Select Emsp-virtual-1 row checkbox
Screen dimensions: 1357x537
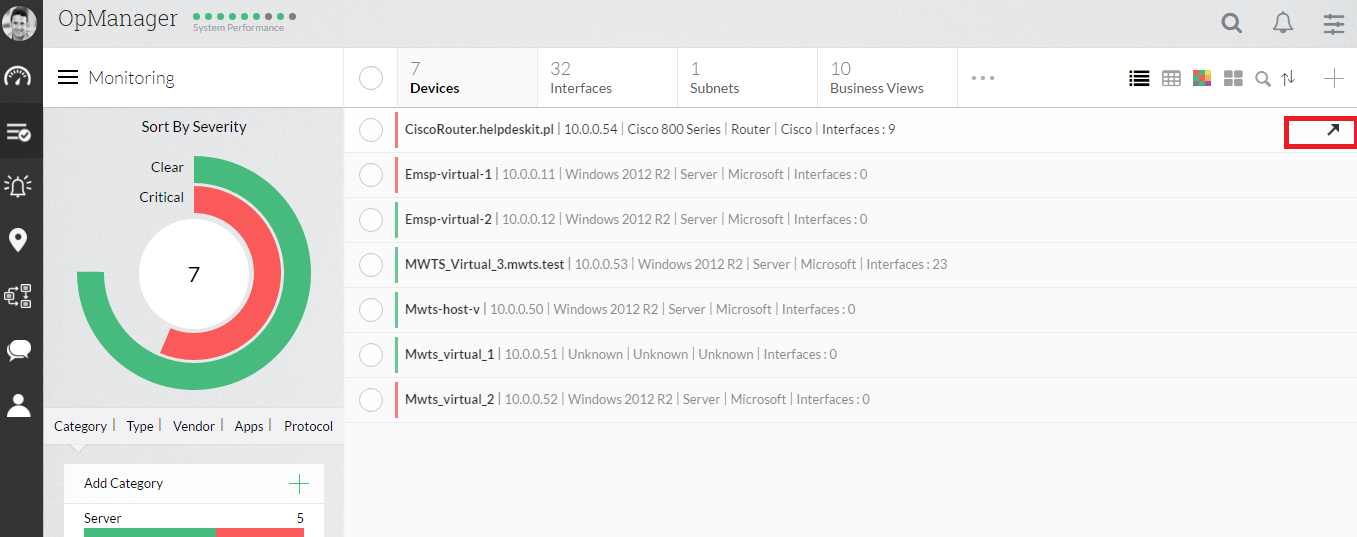coord(371,175)
